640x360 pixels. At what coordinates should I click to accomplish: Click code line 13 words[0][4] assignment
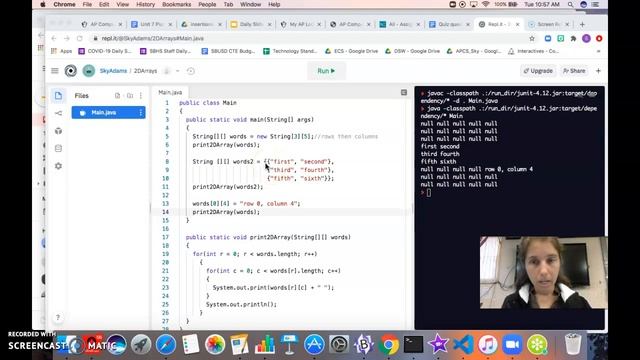[x=246, y=204]
